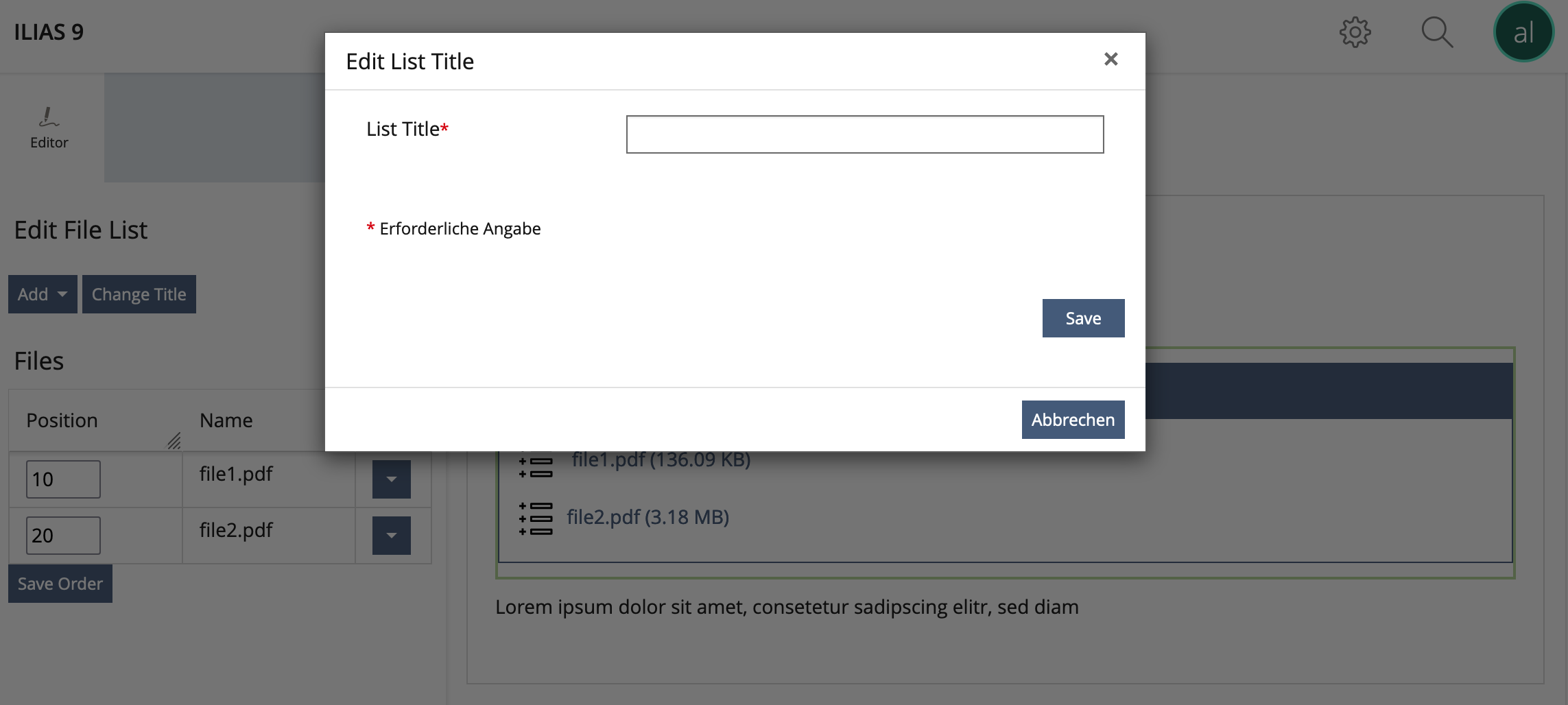Select the file1.pdf name cell in table

[269, 479]
